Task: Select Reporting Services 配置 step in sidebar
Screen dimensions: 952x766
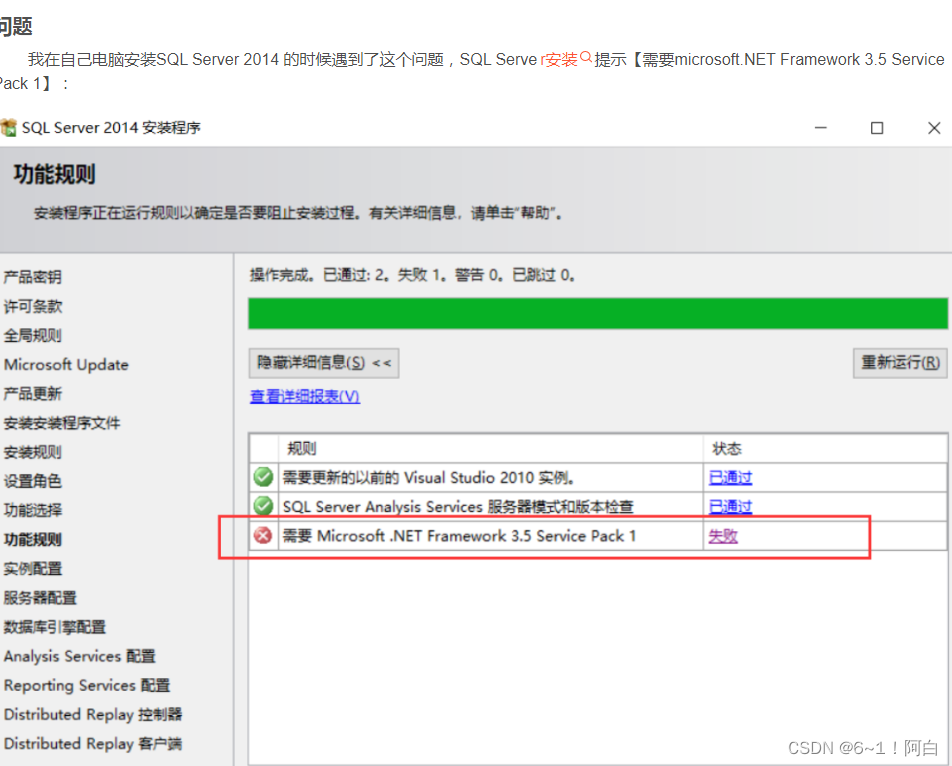Action: (87, 685)
